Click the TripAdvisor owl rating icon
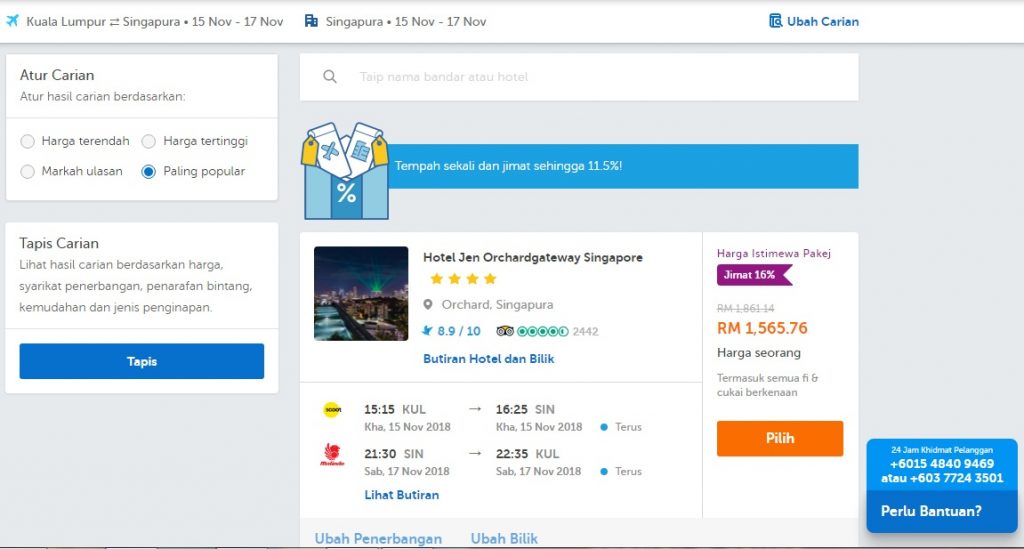 [504, 331]
